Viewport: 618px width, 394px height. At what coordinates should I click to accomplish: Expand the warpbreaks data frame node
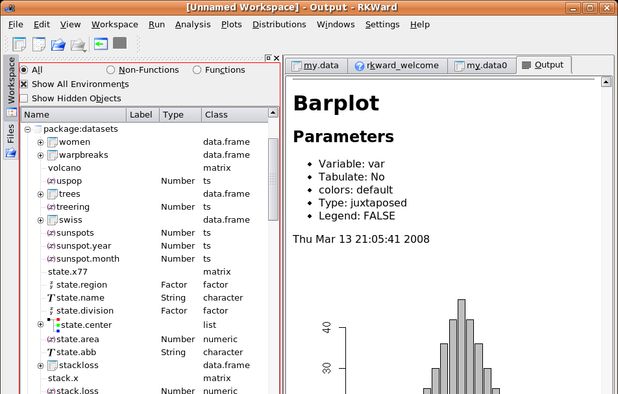point(40,155)
